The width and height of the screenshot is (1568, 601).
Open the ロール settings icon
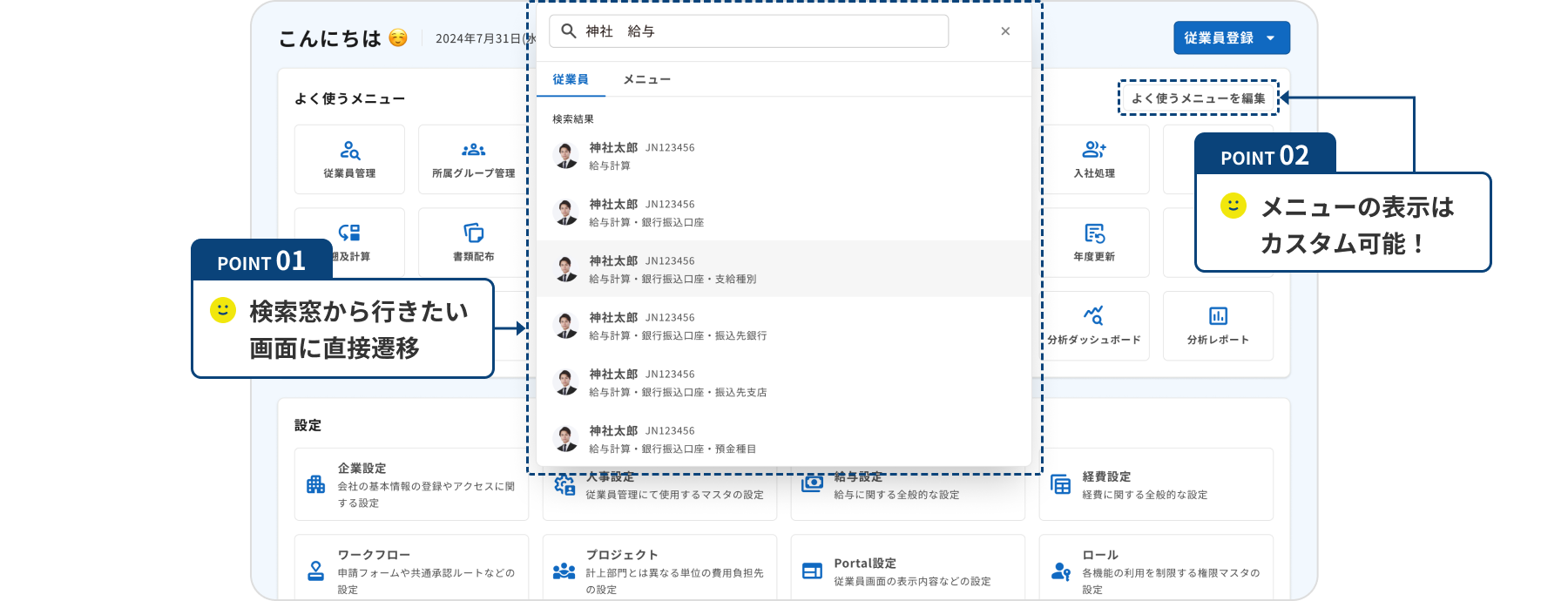pyautogui.click(x=1060, y=571)
